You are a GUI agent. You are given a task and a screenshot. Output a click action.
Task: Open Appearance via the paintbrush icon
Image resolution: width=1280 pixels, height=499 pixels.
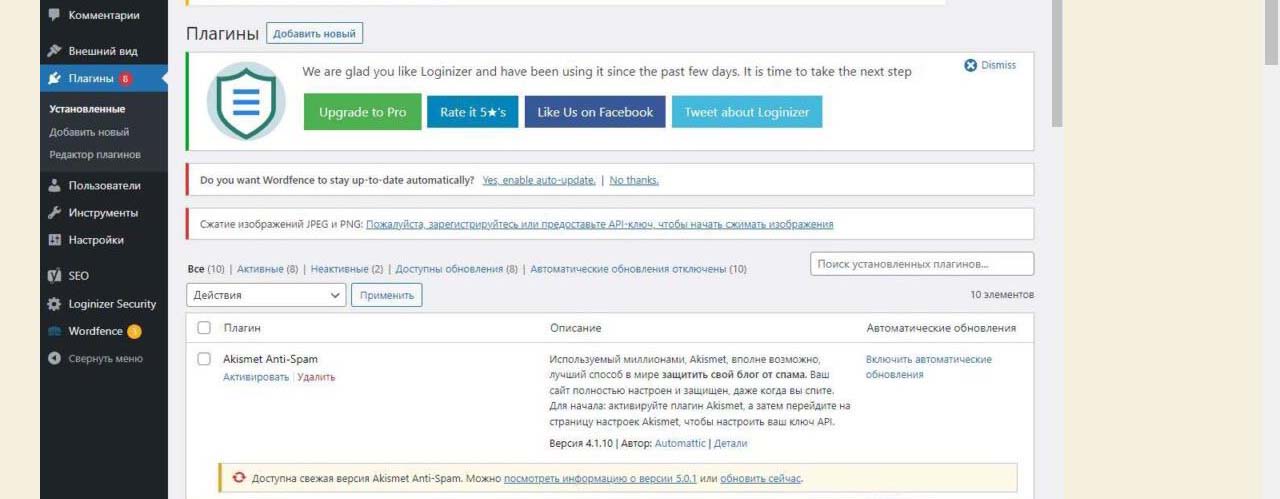click(x=55, y=51)
